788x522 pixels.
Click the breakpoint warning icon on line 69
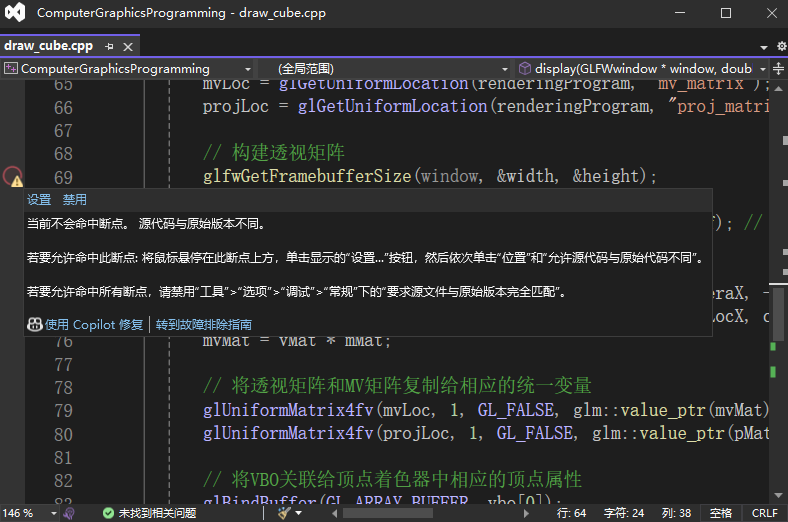(13, 176)
